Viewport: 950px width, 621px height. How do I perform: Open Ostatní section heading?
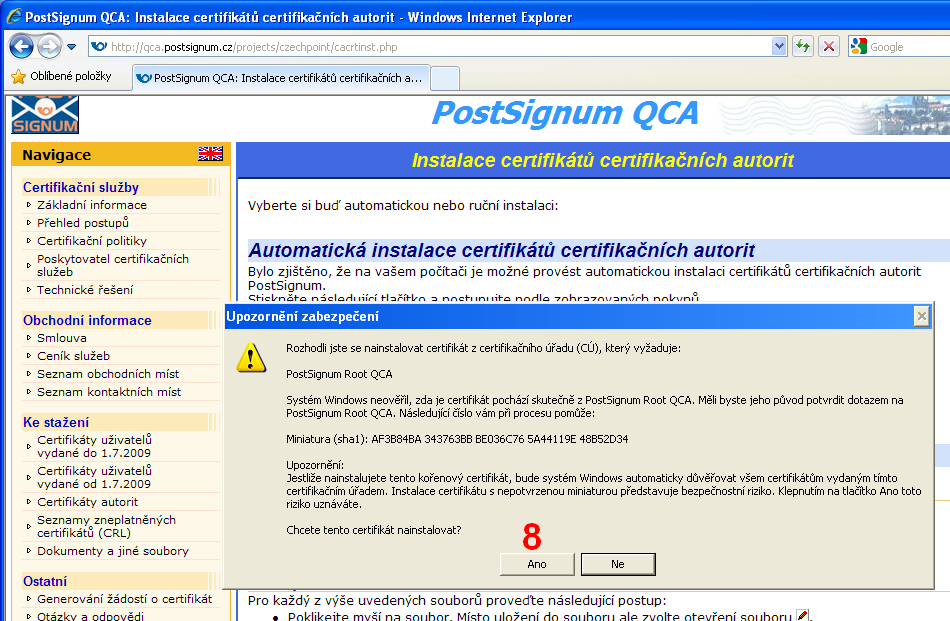pos(45,581)
